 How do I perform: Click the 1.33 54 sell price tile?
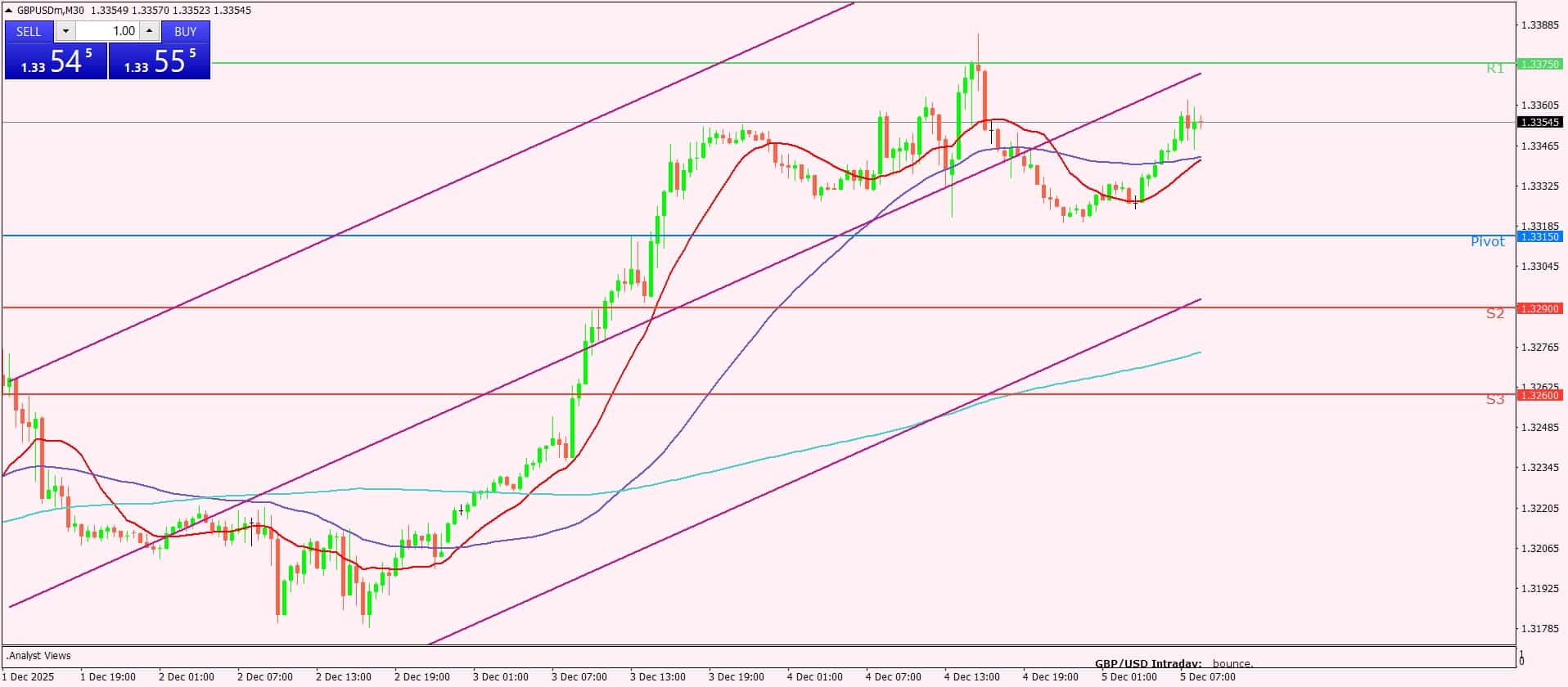pos(56,61)
